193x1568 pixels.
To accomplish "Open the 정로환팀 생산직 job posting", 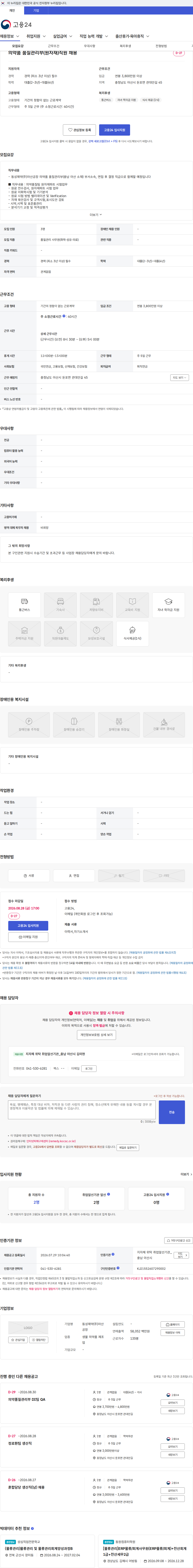I will tap(20, 1443).
